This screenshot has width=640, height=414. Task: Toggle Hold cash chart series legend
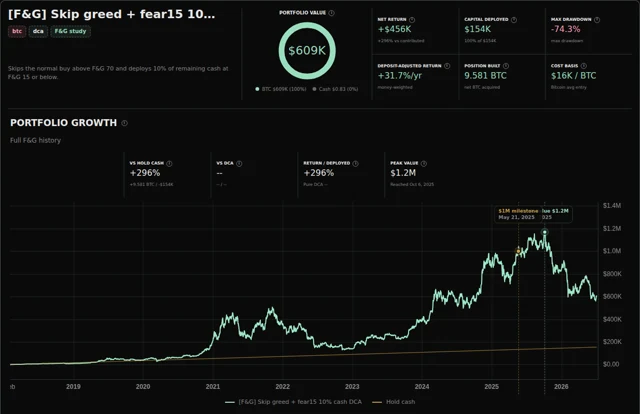point(394,402)
